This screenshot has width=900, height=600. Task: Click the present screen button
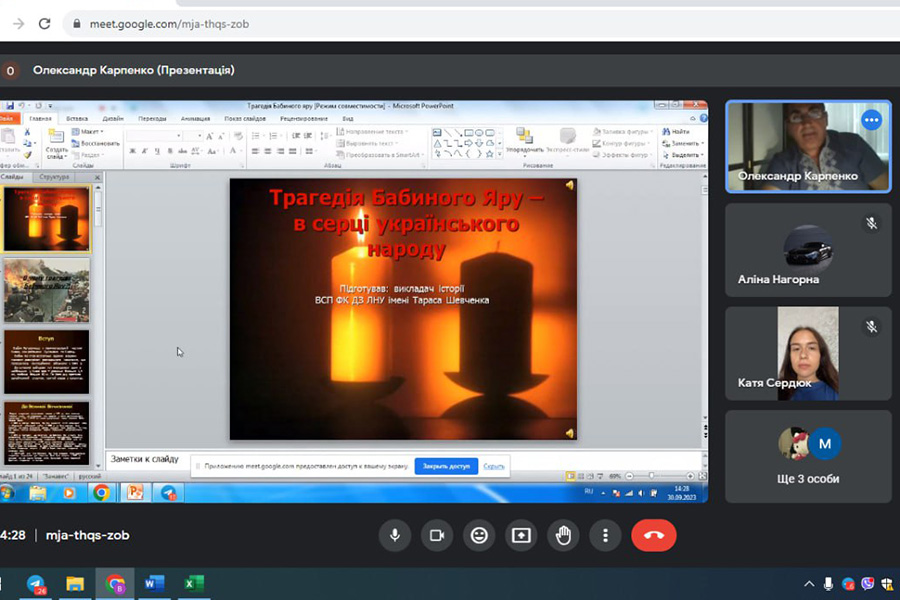tap(521, 535)
